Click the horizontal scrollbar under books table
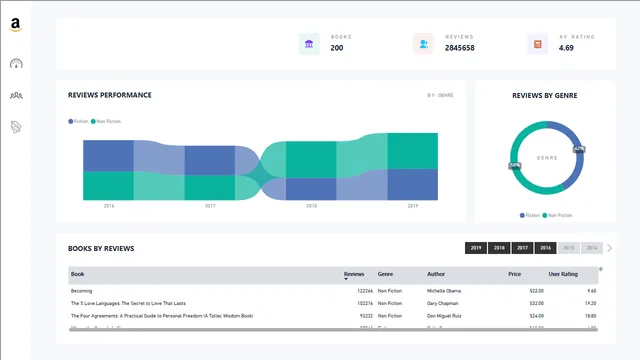Screen dimensions: 640x360 [x=333, y=329]
